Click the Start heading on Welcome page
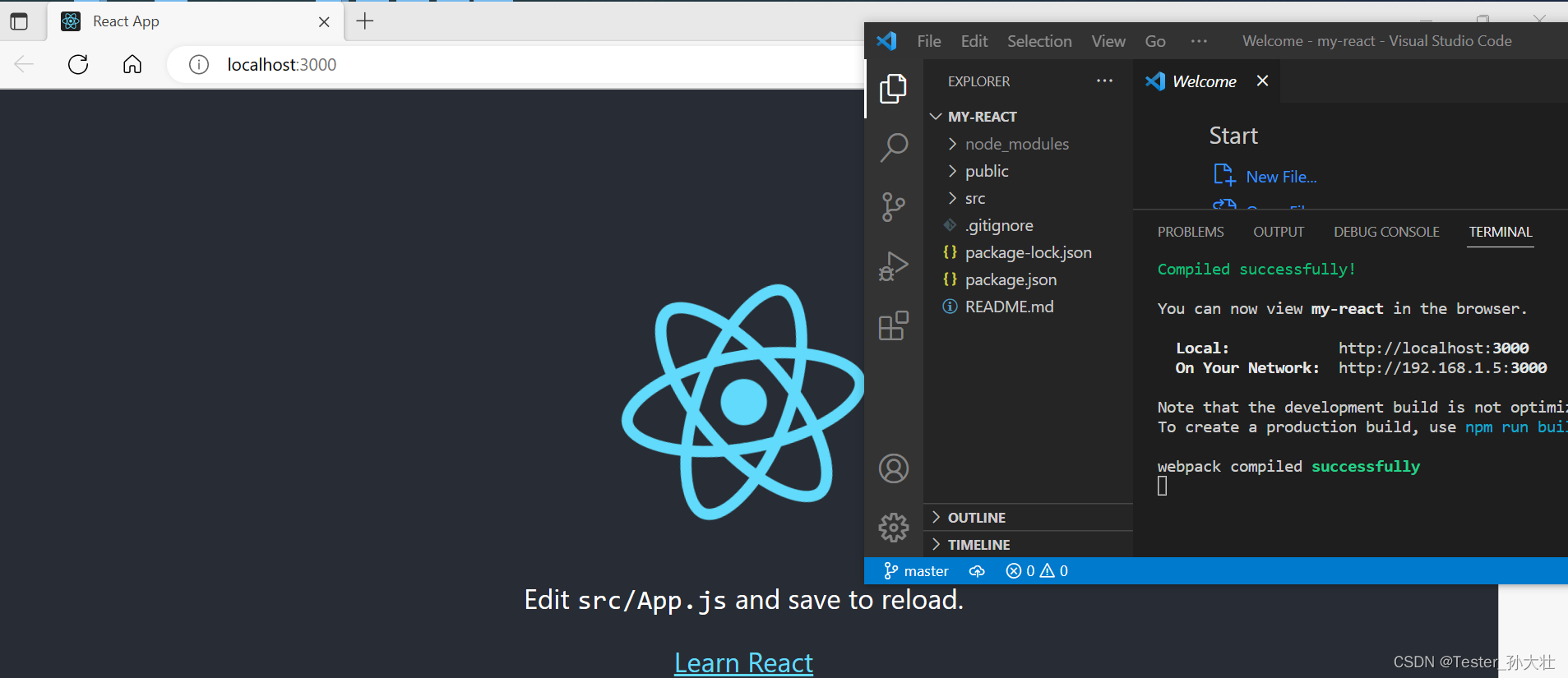The height and width of the screenshot is (678, 1568). 1233,136
